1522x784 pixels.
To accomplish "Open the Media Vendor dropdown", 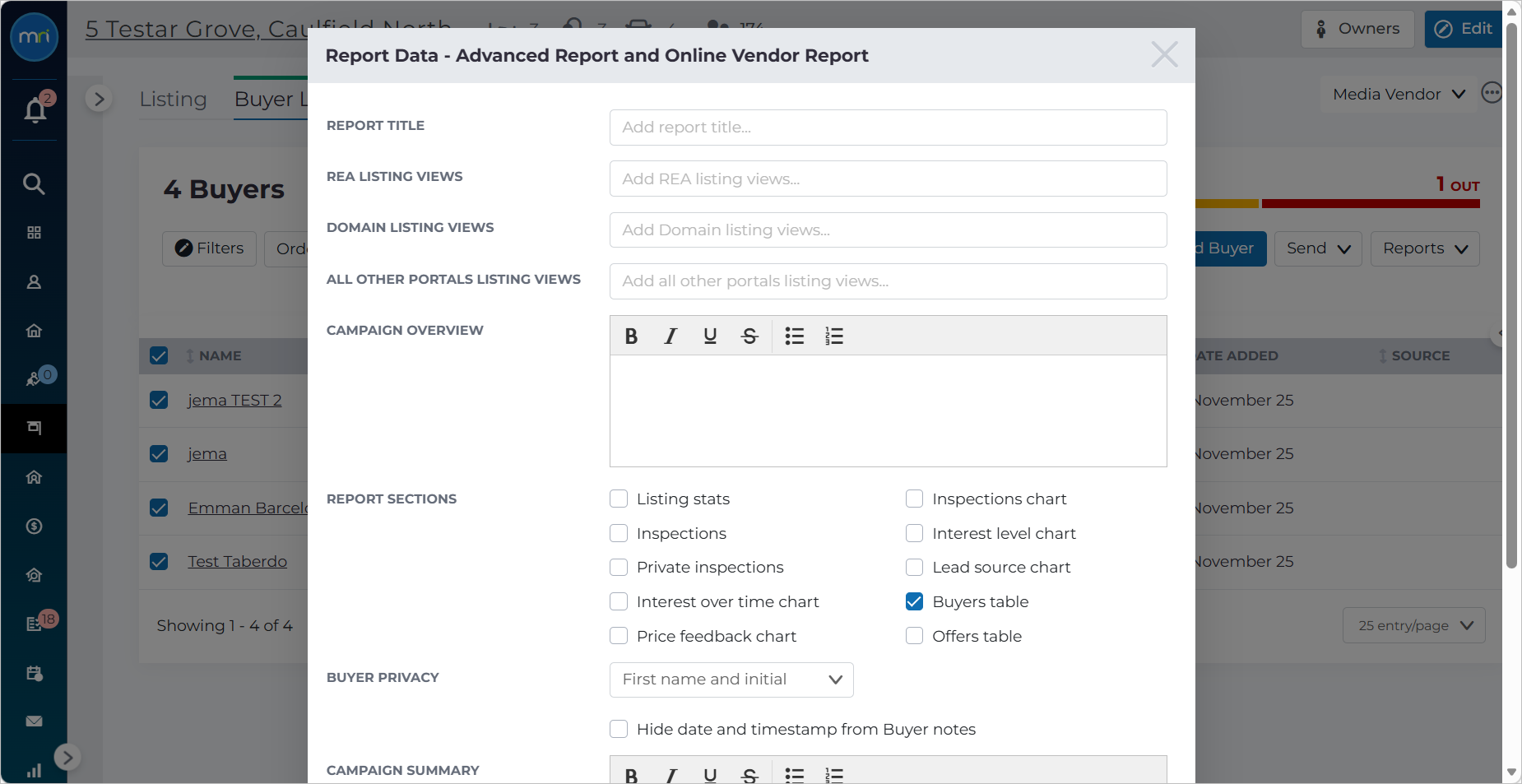I will (x=1399, y=94).
